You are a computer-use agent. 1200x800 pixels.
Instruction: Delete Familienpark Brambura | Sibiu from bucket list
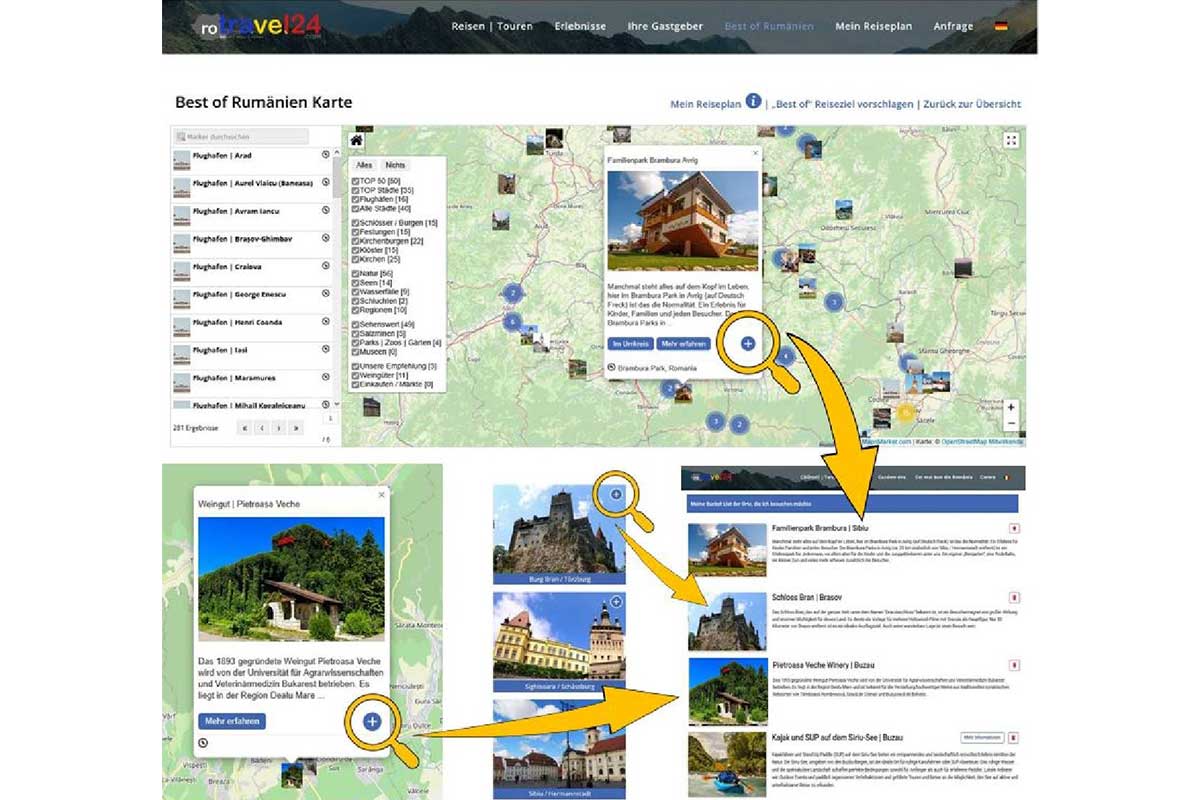click(1014, 527)
